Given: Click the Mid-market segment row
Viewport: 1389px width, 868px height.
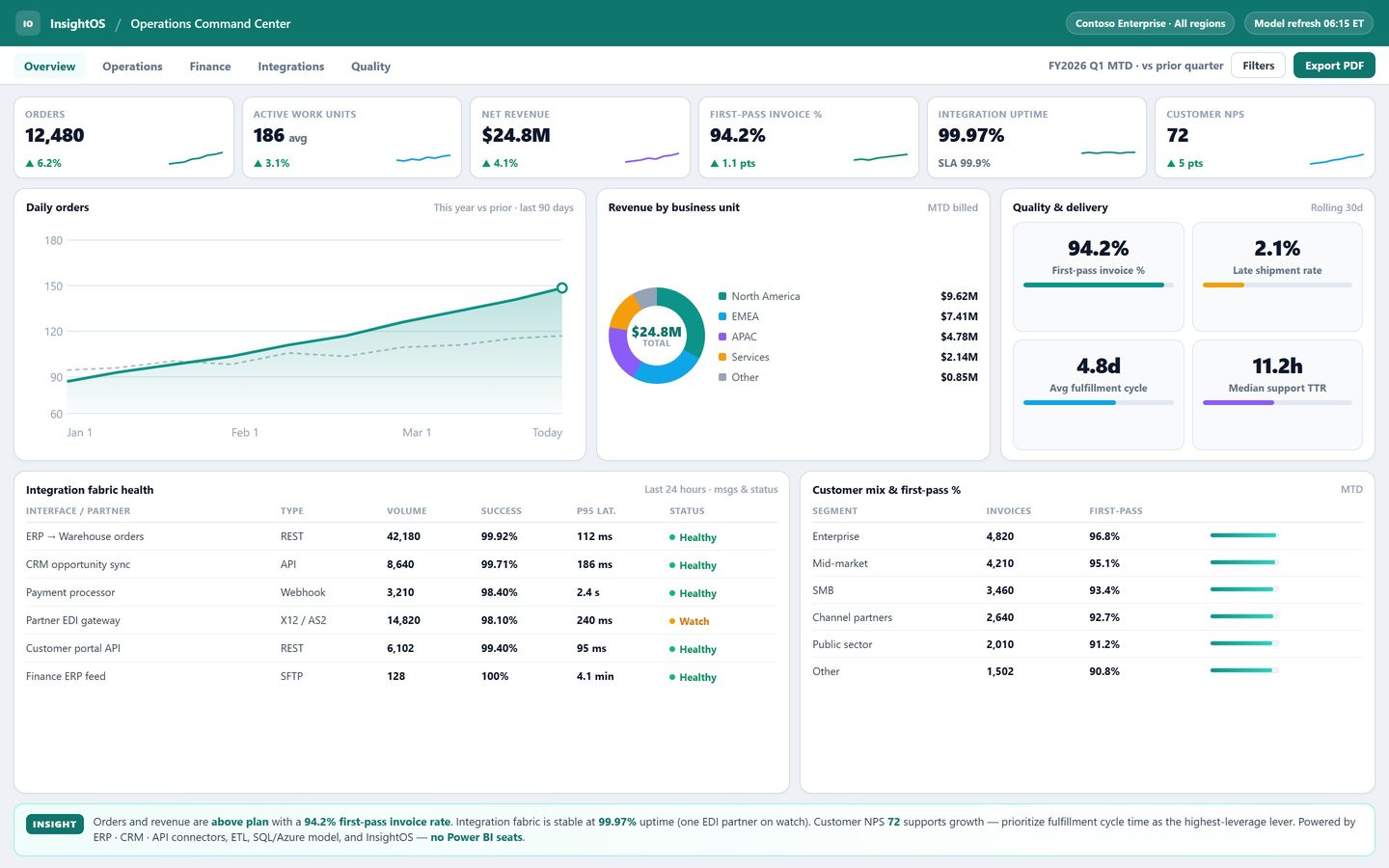Looking at the screenshot, I should pyautogui.click(x=1087, y=563).
